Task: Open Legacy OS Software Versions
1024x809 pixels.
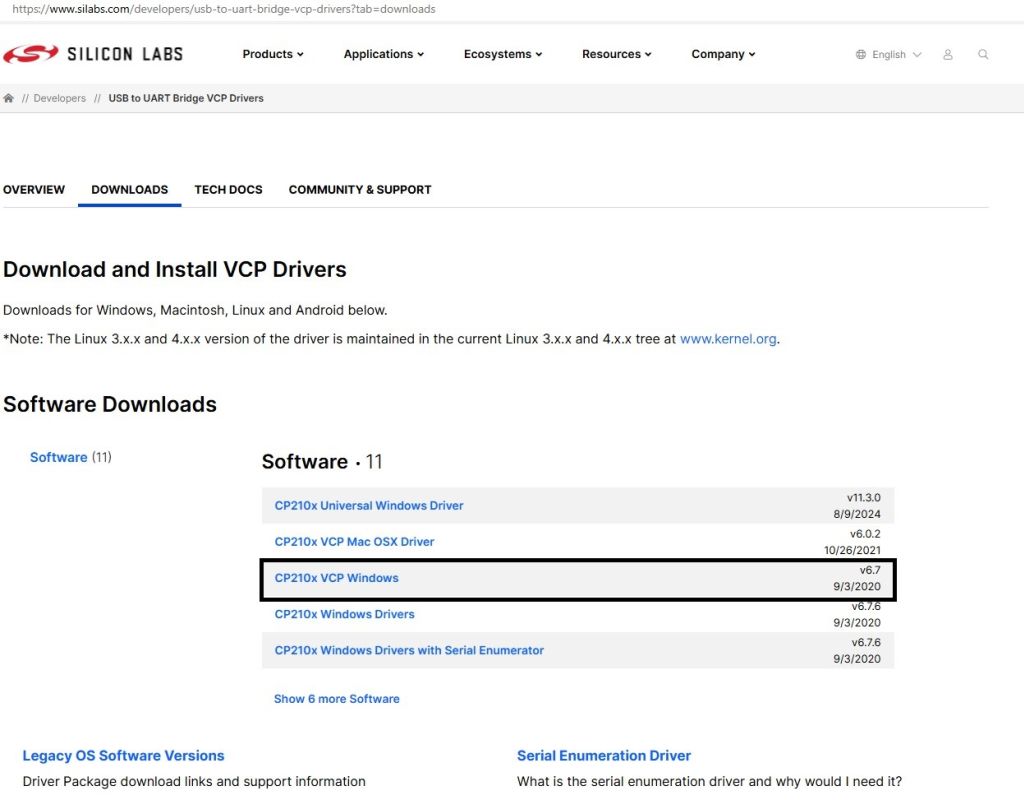Action: coord(123,755)
